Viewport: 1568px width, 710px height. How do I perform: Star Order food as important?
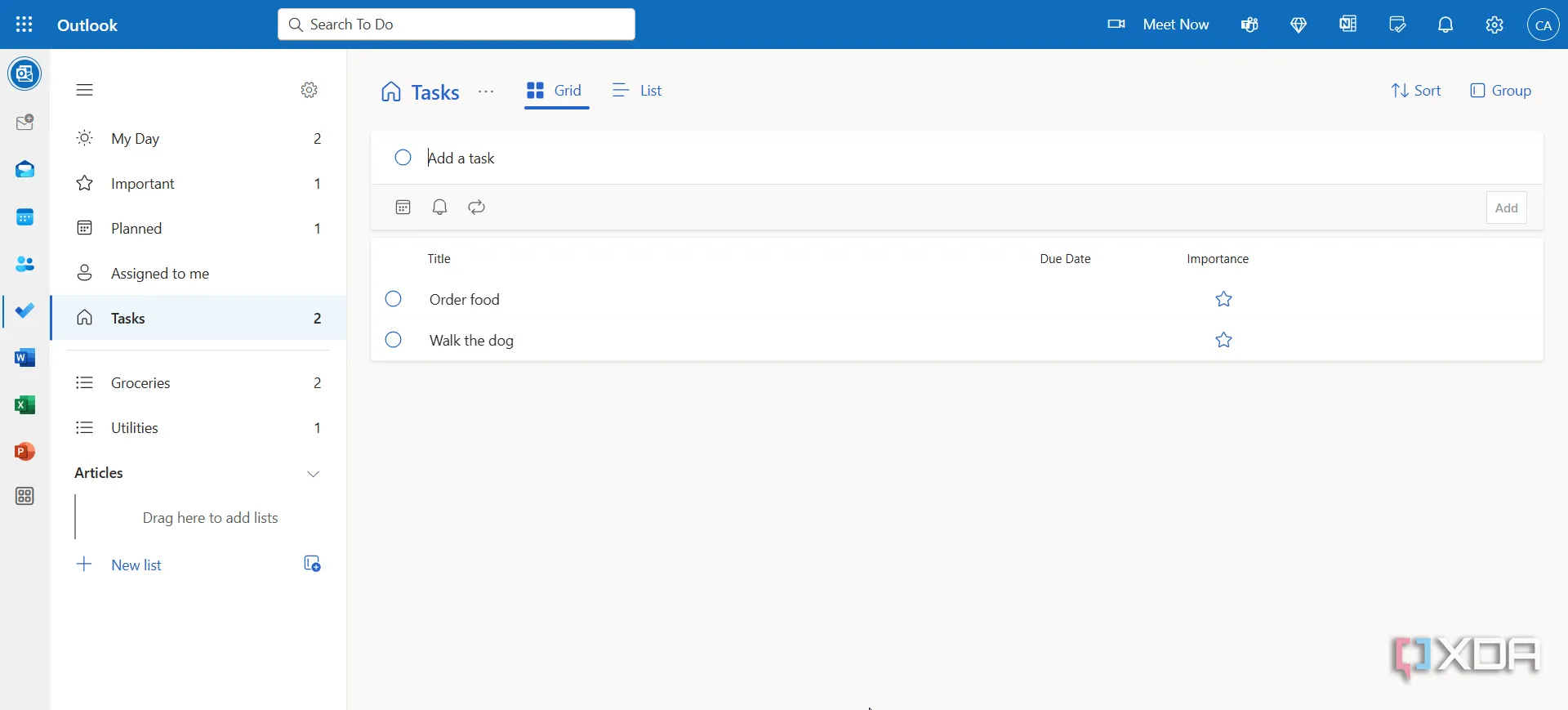[1223, 300]
